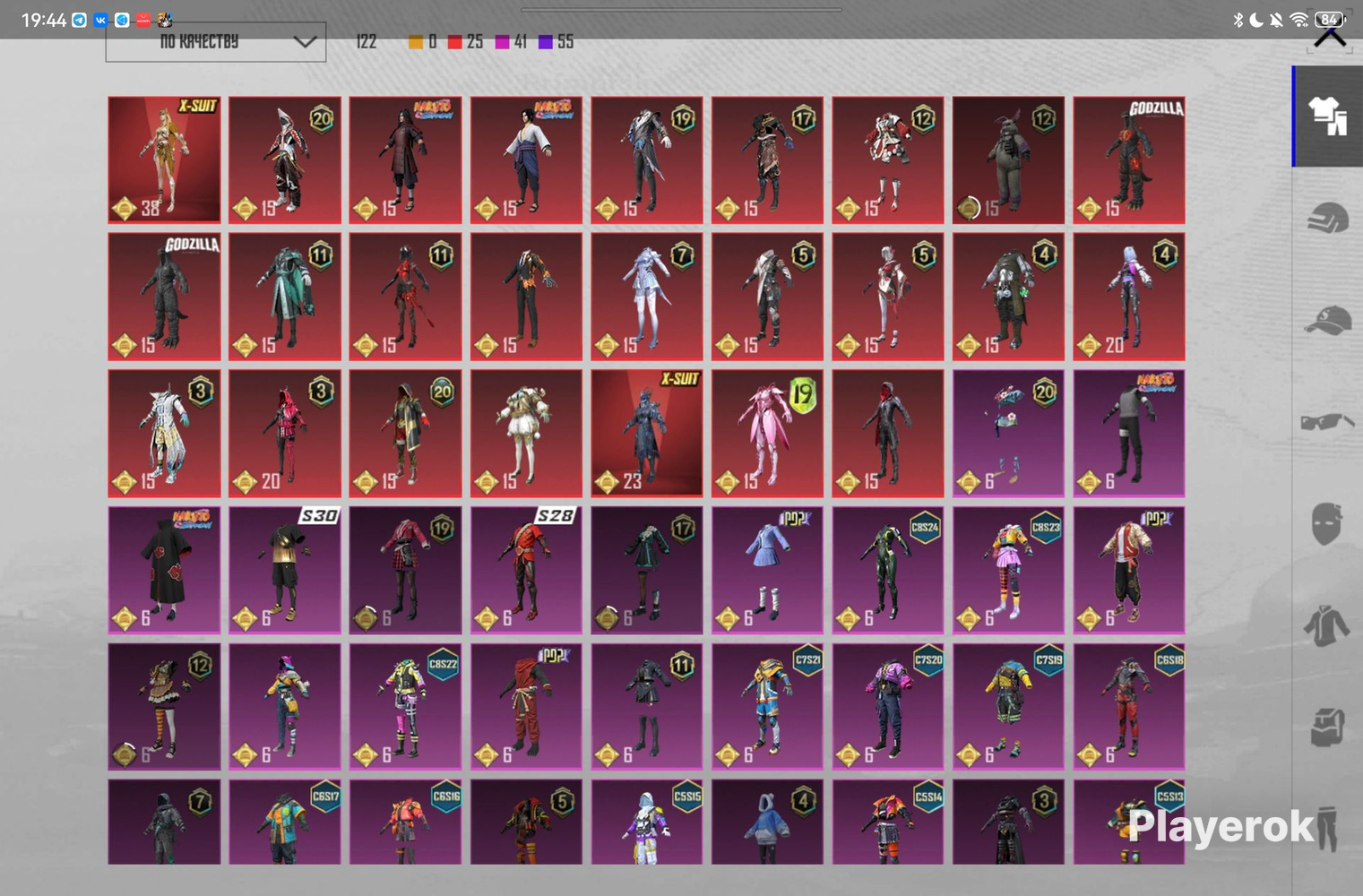The height and width of the screenshot is (896, 1363).
Task: Open the cap headwear category icon
Action: tap(1327, 320)
